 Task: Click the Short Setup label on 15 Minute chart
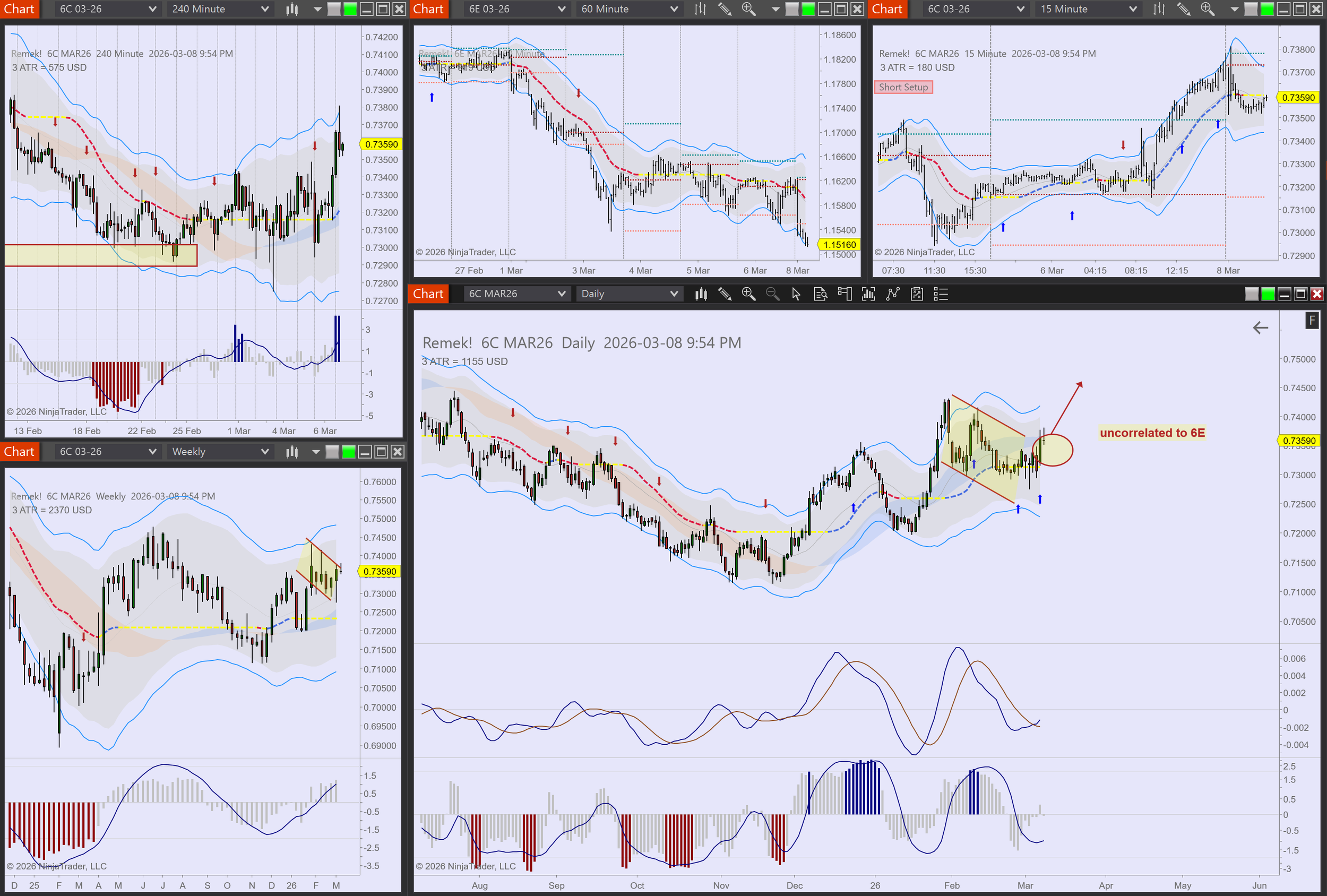tap(903, 87)
